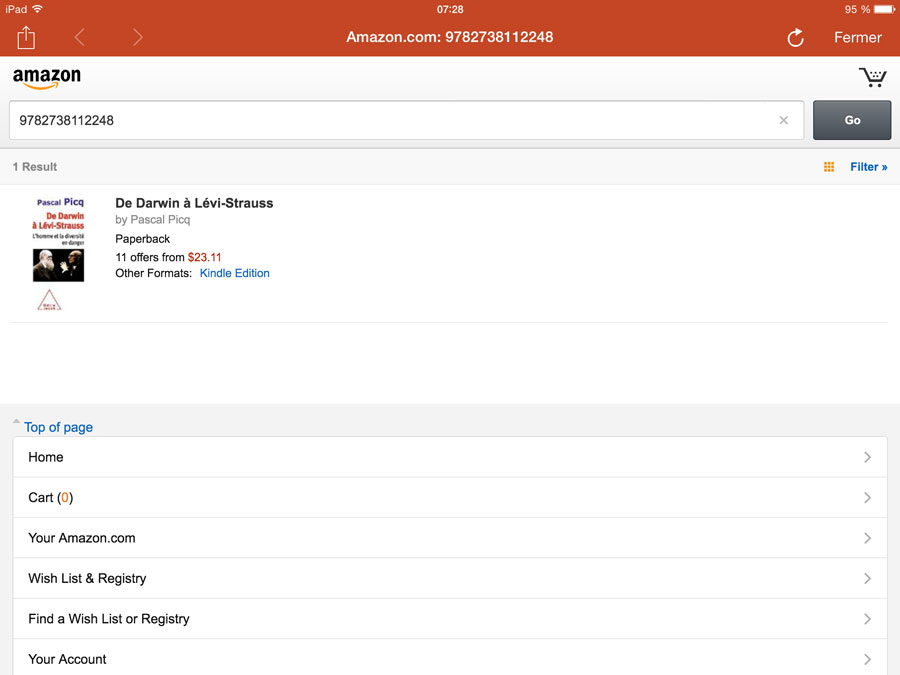Open the Filter options
The height and width of the screenshot is (675, 900).
tap(868, 167)
